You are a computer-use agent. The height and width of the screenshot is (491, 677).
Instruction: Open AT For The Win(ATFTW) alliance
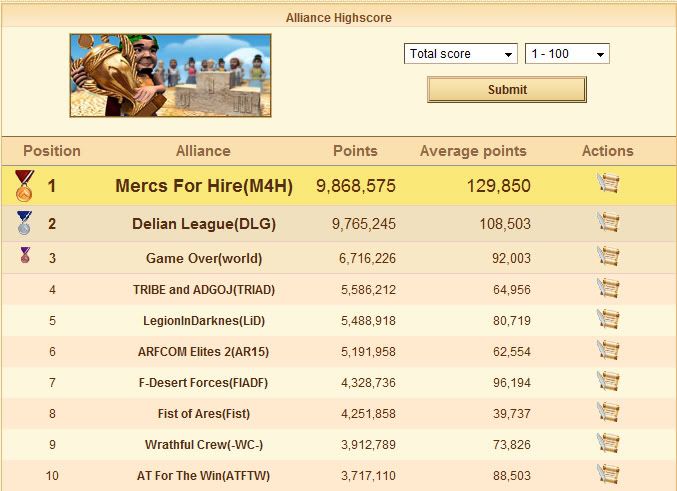203,476
